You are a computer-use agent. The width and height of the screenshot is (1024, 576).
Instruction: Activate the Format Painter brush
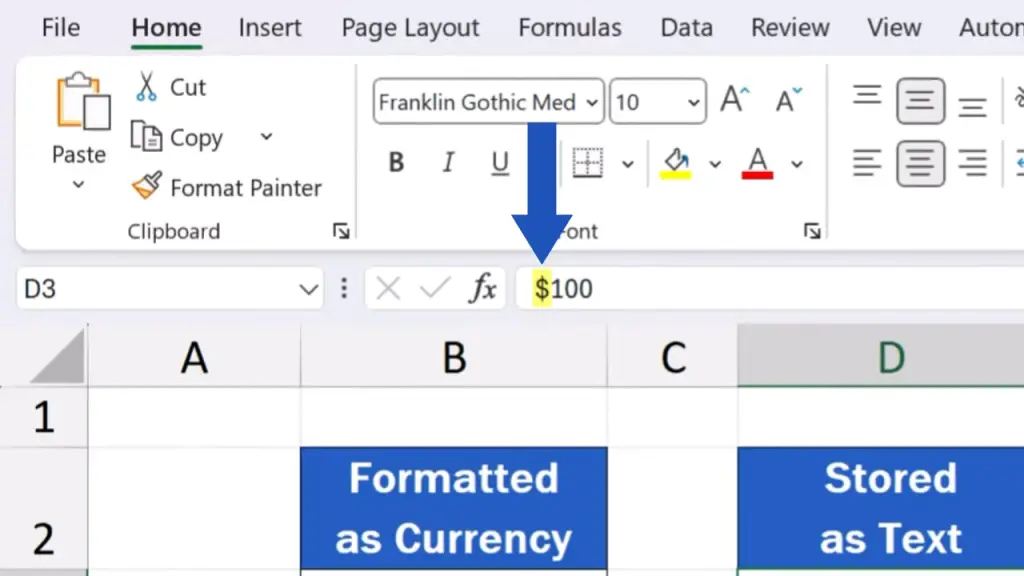click(147, 187)
